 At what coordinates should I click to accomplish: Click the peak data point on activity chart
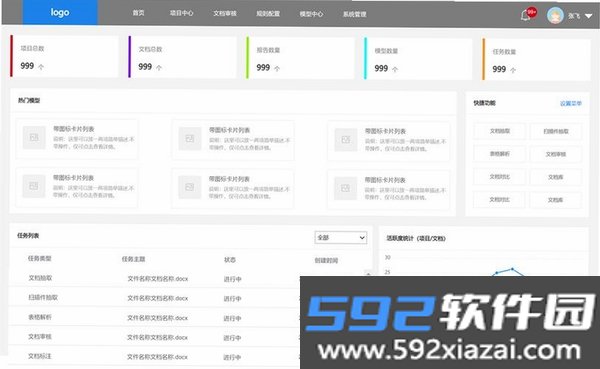512,269
